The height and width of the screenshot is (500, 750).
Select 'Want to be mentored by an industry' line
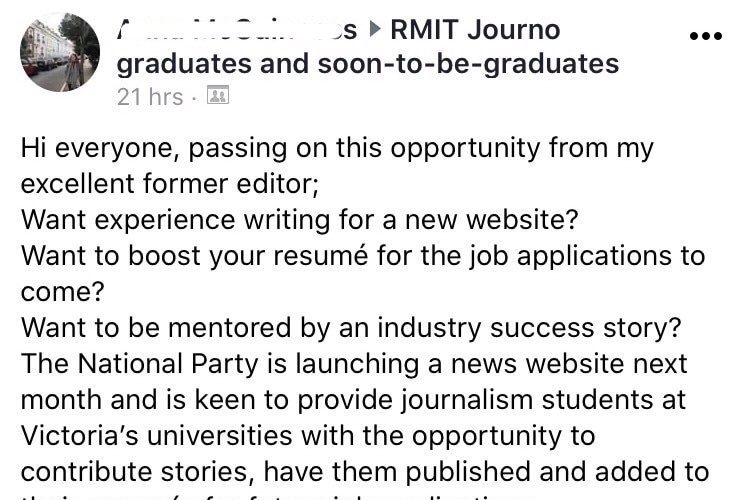point(351,328)
